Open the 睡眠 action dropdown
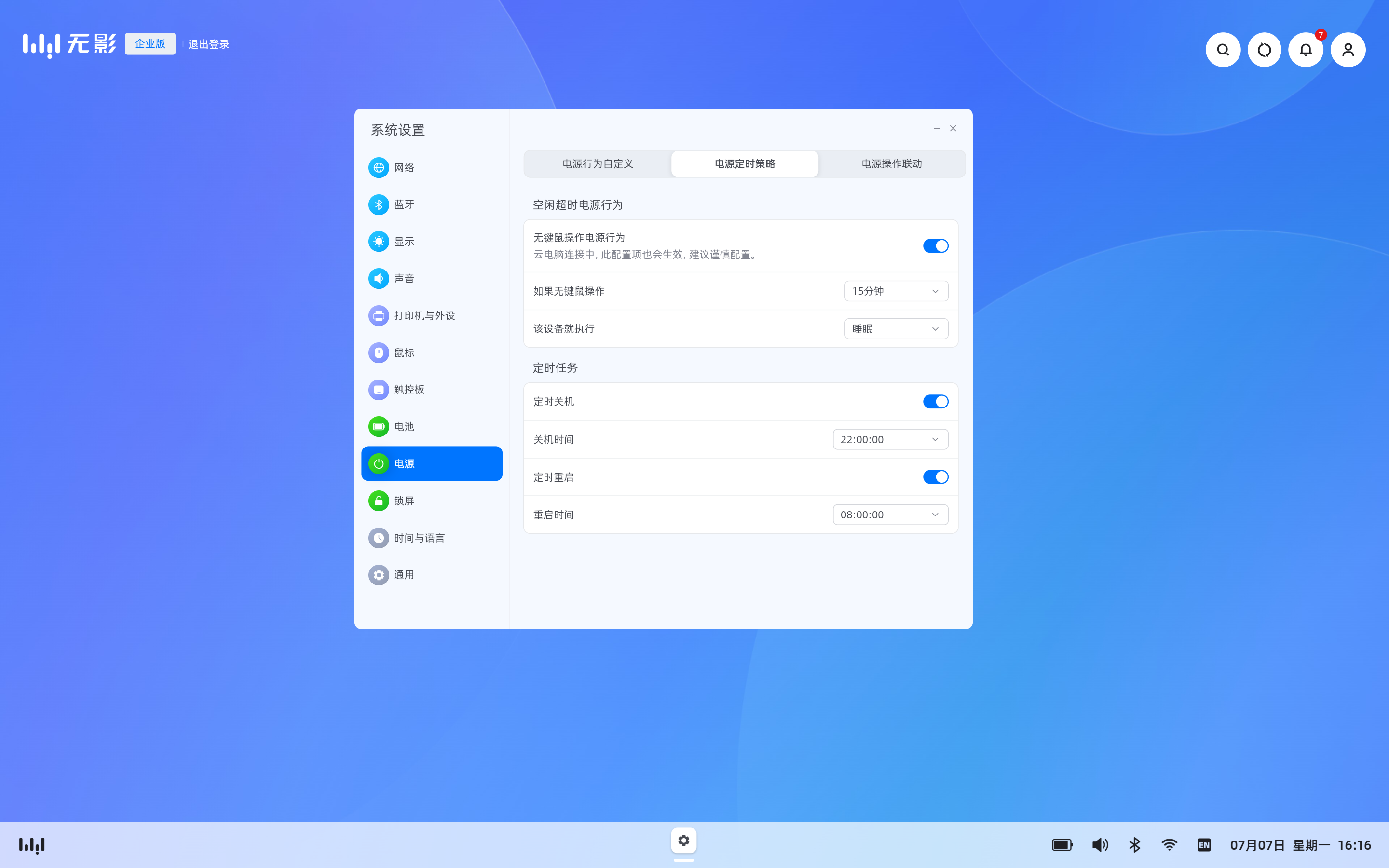 click(896, 329)
